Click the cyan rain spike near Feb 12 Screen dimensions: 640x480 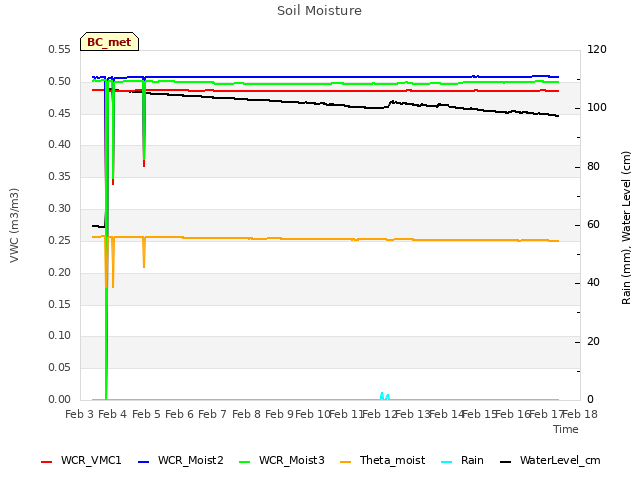384,396
